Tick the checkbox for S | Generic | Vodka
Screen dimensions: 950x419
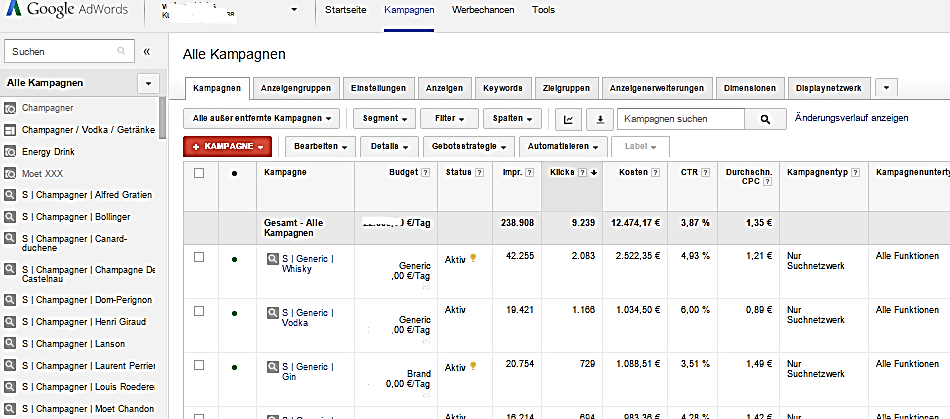(x=199, y=311)
